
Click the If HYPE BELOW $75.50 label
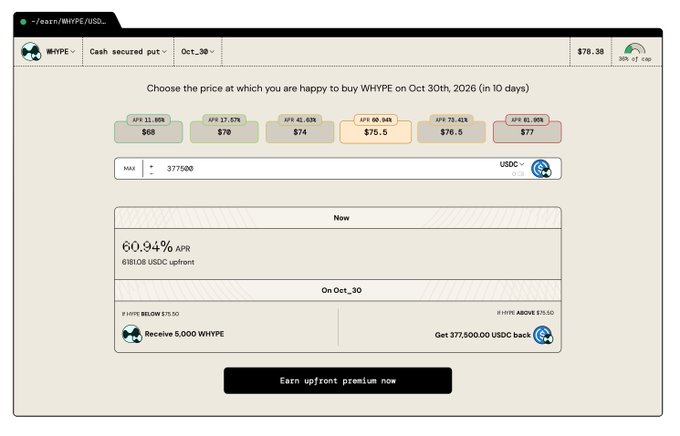click(150, 314)
